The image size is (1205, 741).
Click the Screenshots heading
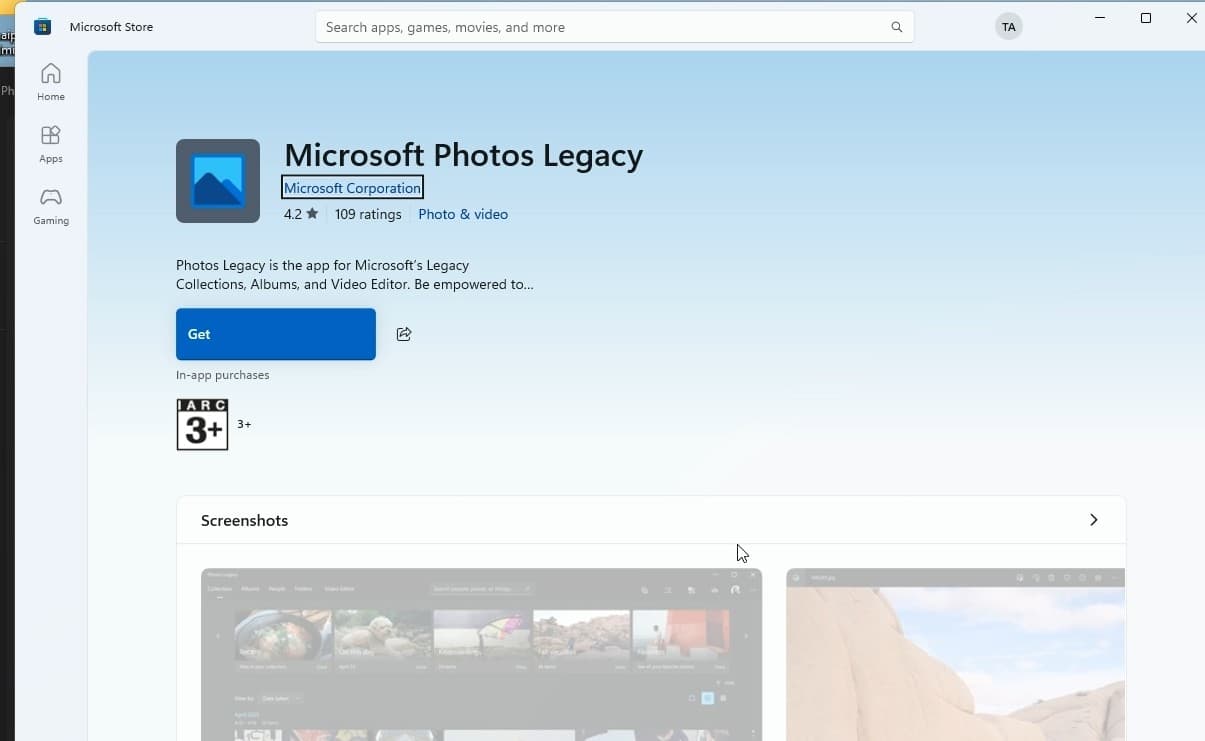point(244,520)
